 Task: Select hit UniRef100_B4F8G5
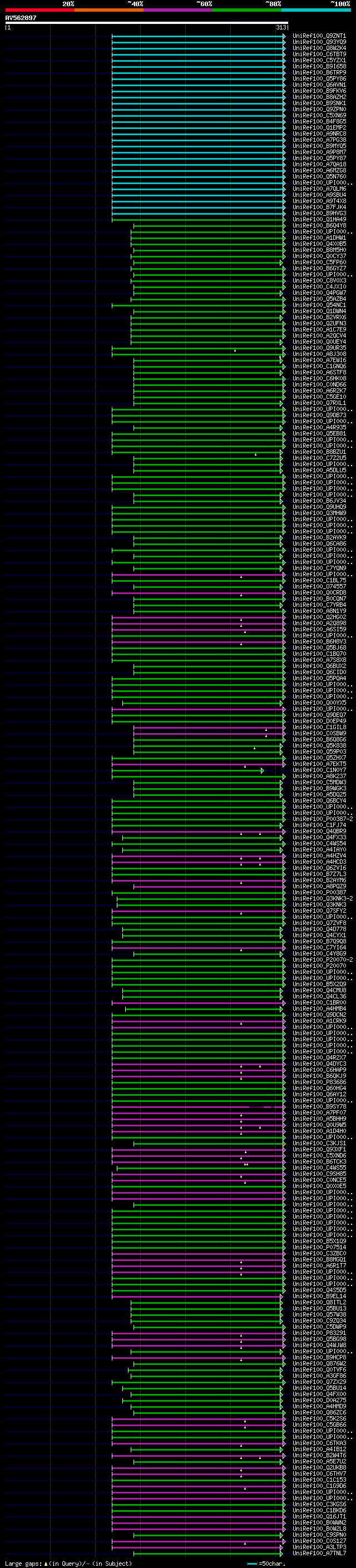(319, 121)
